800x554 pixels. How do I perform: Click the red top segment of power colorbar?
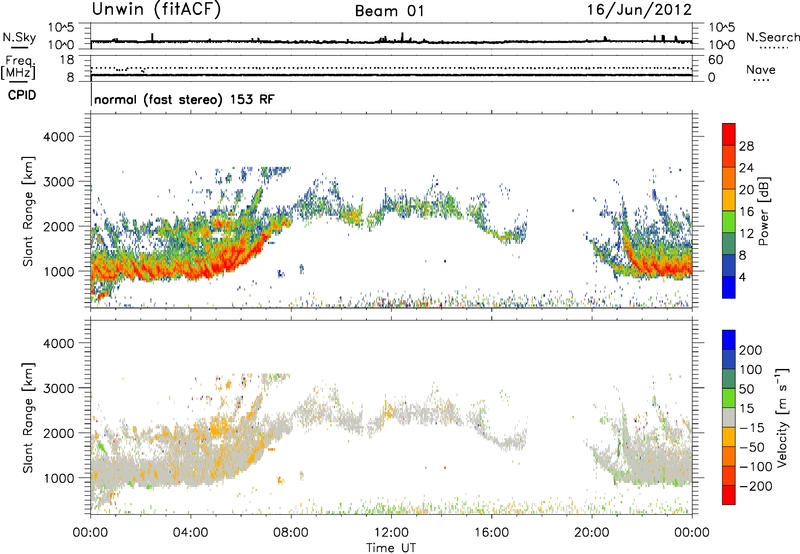pos(729,134)
